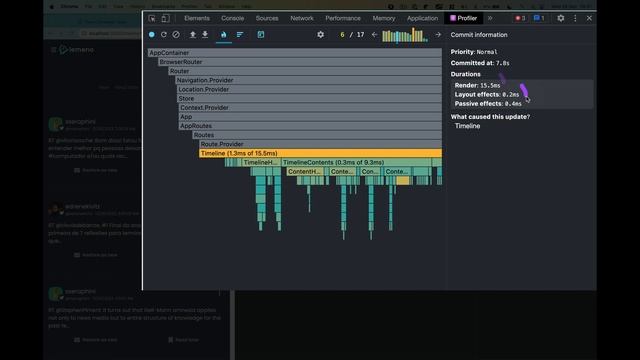
Task: Save the profile to file
Action: click(205, 35)
